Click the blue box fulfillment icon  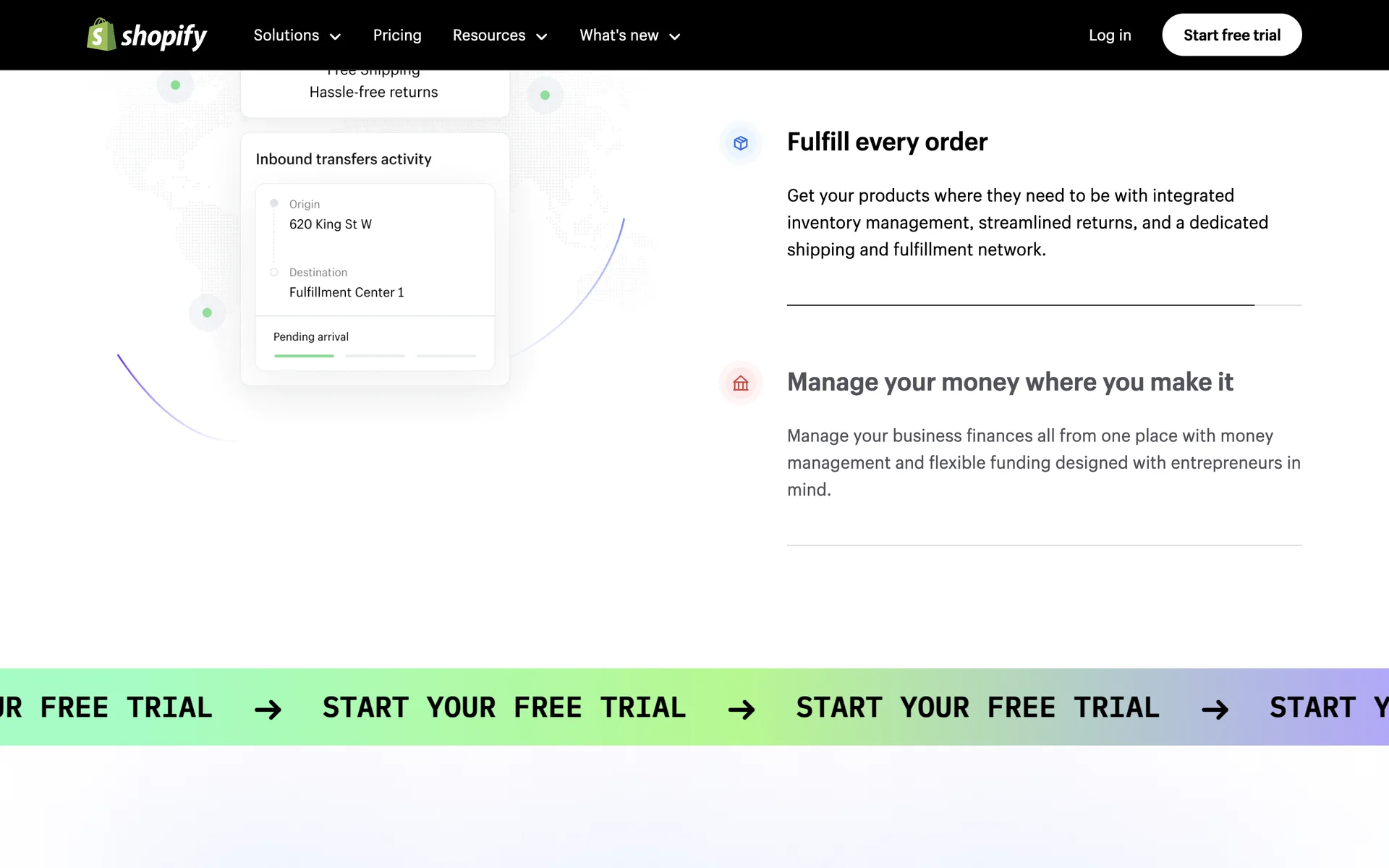(740, 143)
